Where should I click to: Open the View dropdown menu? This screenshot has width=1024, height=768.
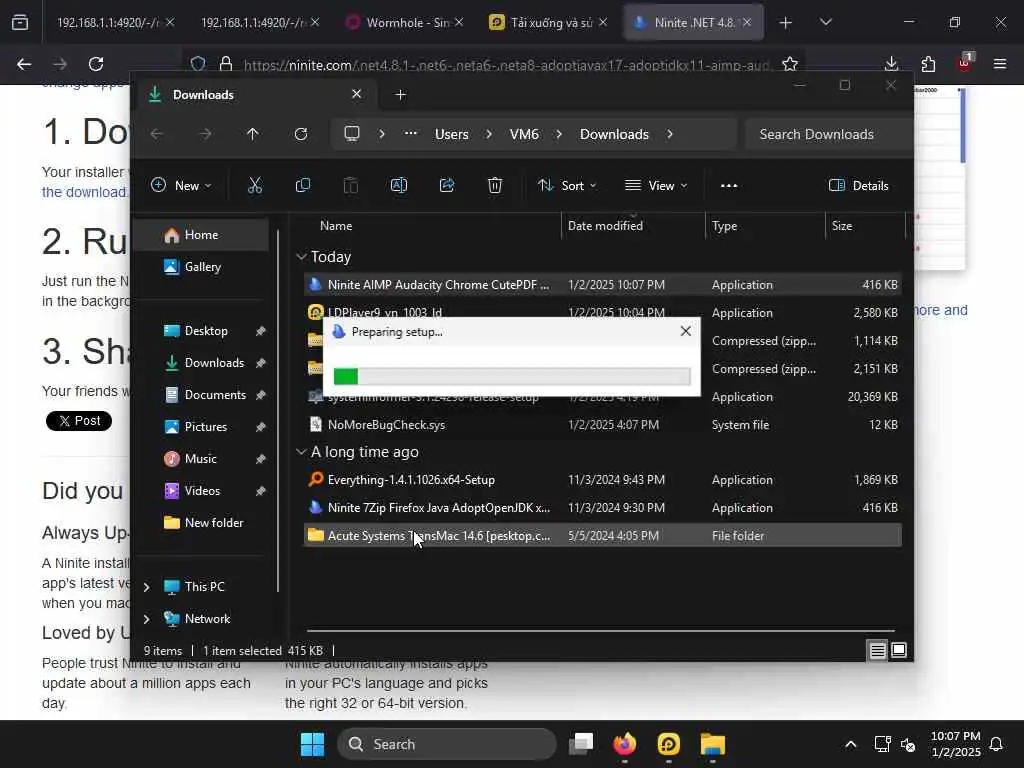656,185
